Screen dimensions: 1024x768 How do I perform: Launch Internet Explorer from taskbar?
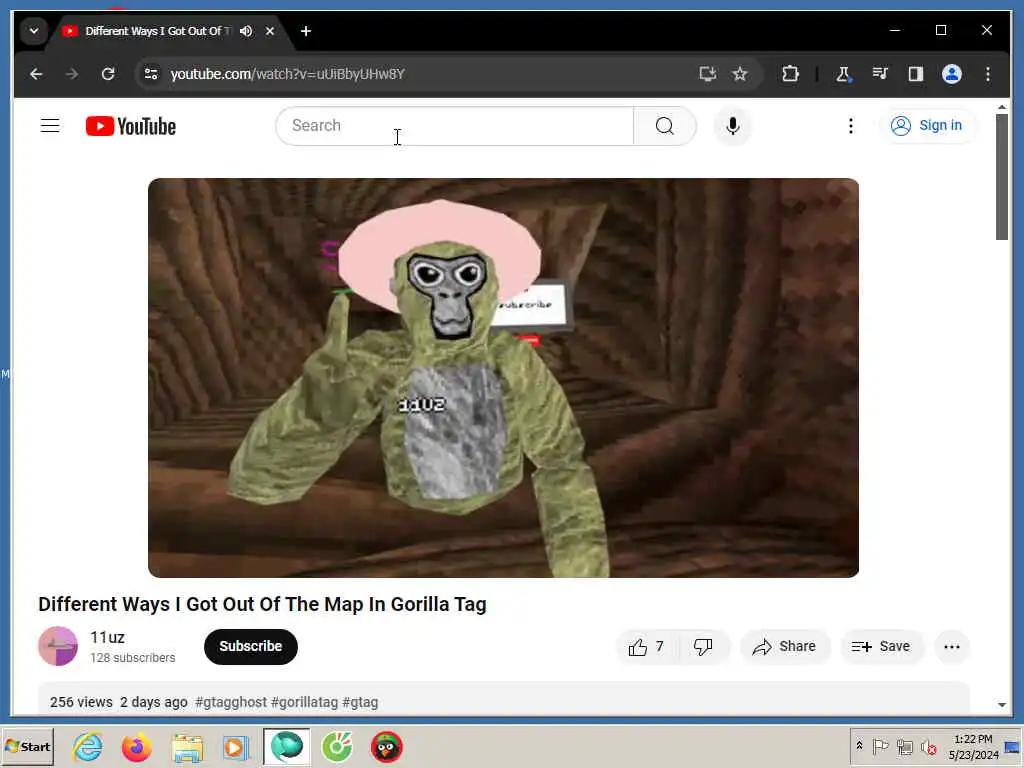pyautogui.click(x=88, y=747)
